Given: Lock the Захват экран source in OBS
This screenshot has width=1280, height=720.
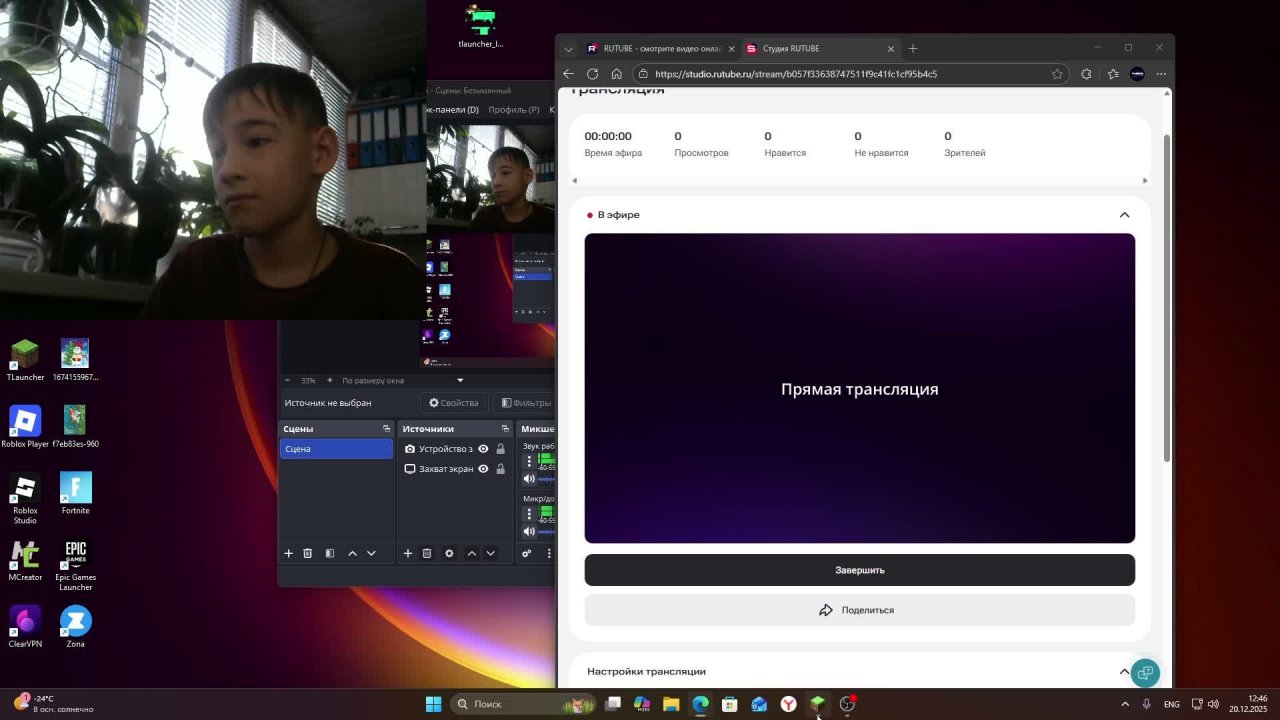Looking at the screenshot, I should [x=500, y=469].
